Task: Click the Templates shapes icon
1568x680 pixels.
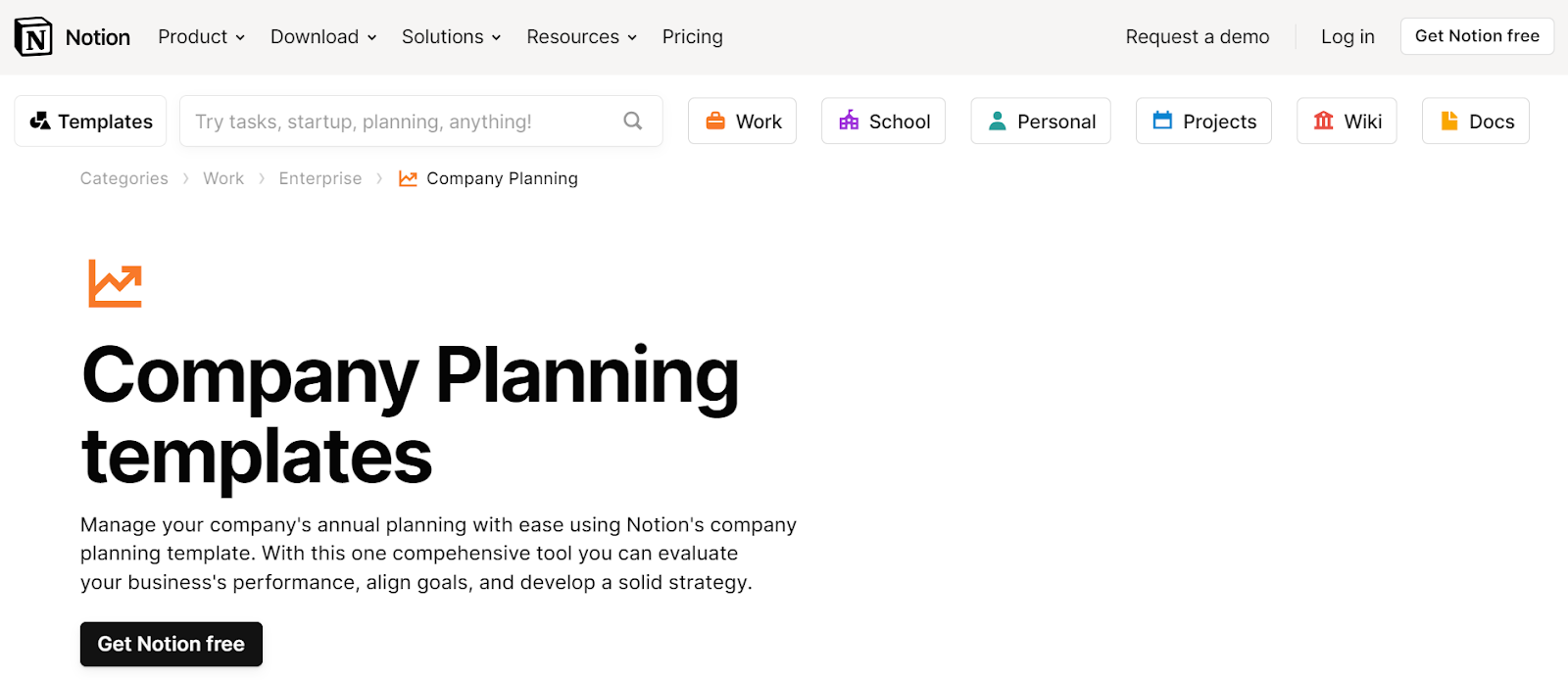Action: tap(40, 121)
